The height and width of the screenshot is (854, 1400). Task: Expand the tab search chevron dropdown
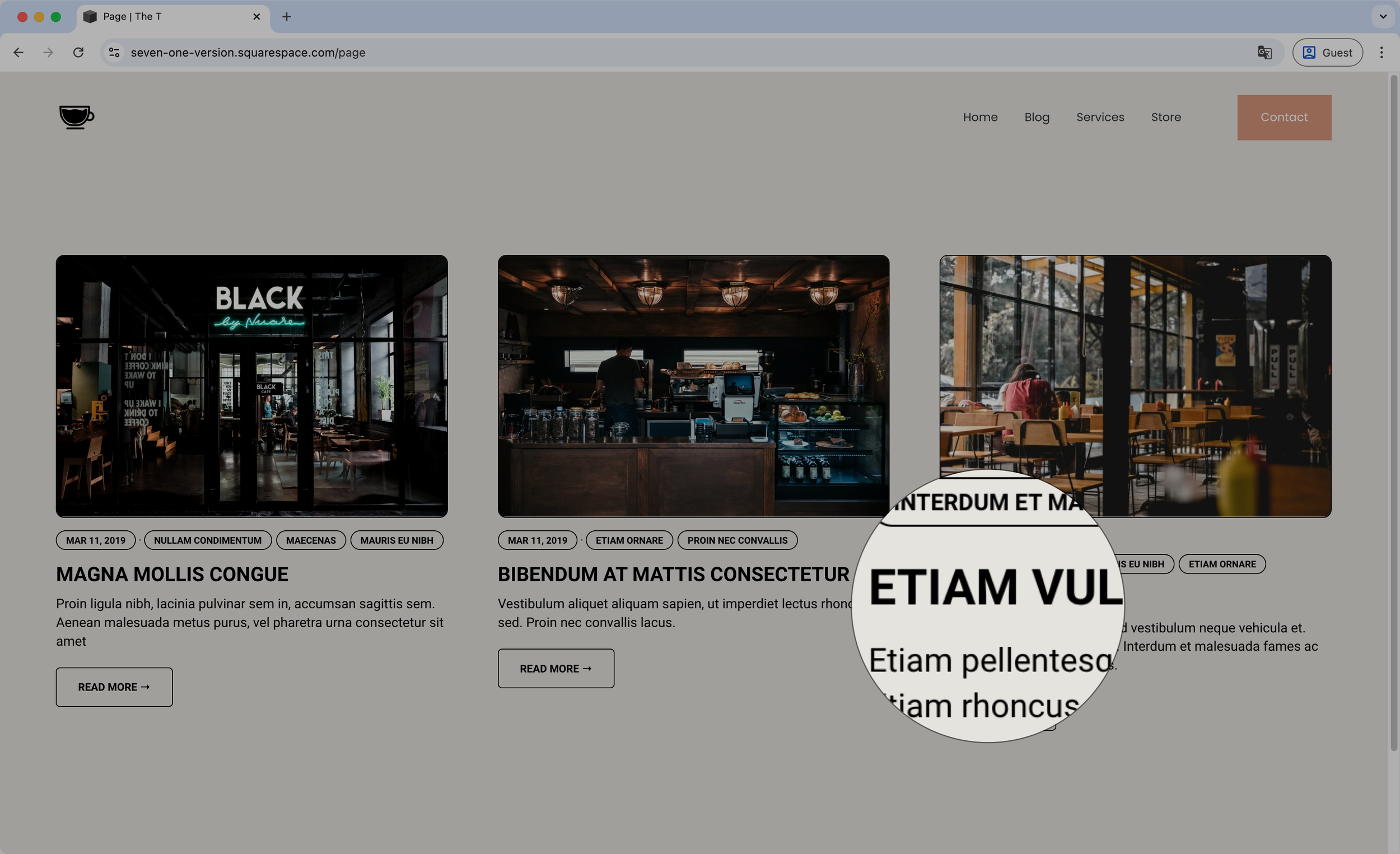tap(1383, 16)
